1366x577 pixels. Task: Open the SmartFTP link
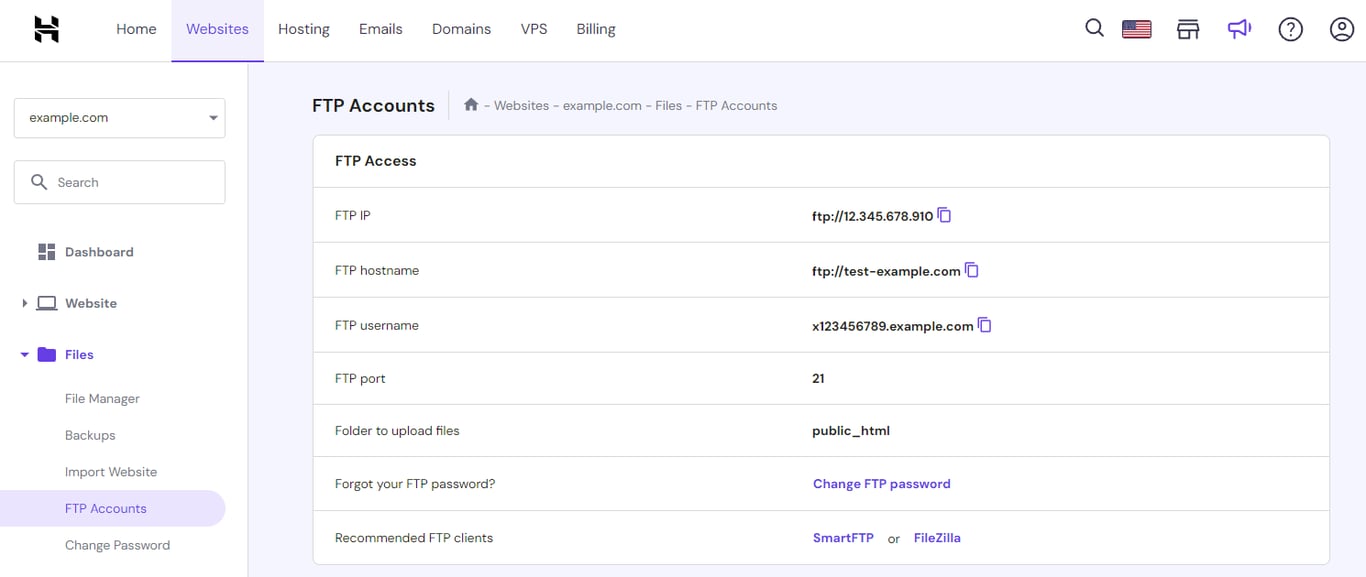click(843, 537)
